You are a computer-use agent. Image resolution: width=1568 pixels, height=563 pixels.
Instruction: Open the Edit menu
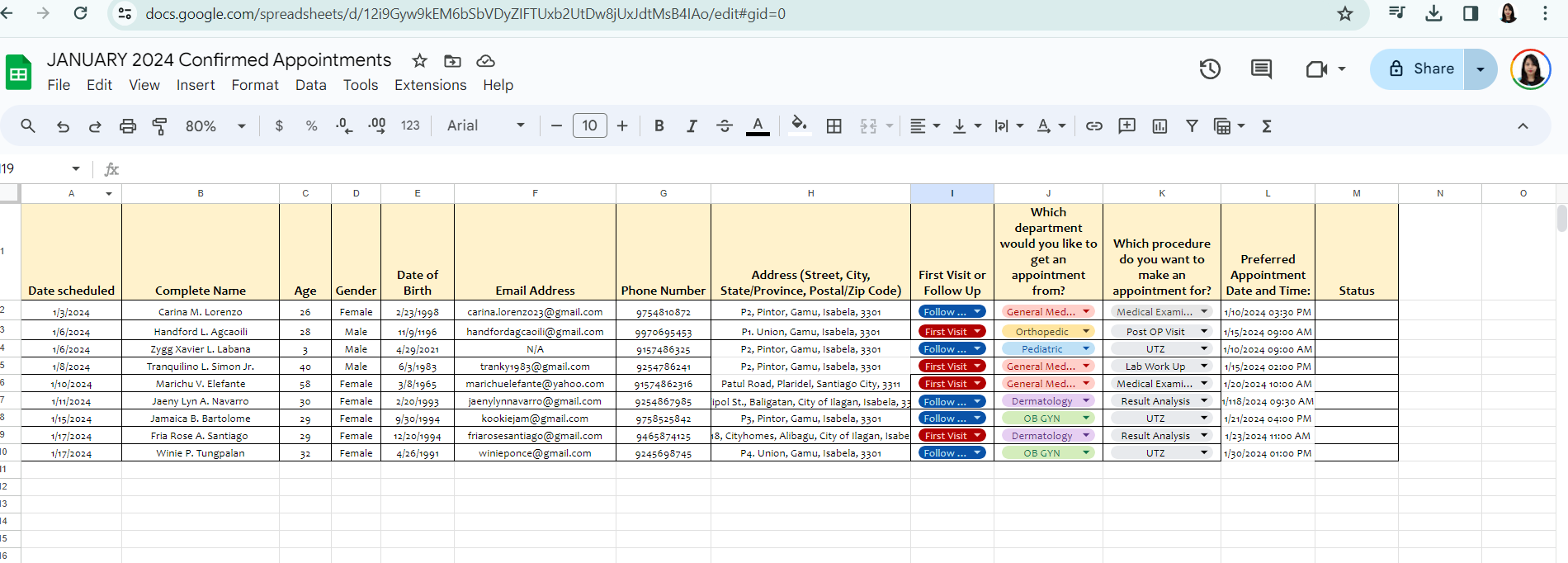(99, 85)
